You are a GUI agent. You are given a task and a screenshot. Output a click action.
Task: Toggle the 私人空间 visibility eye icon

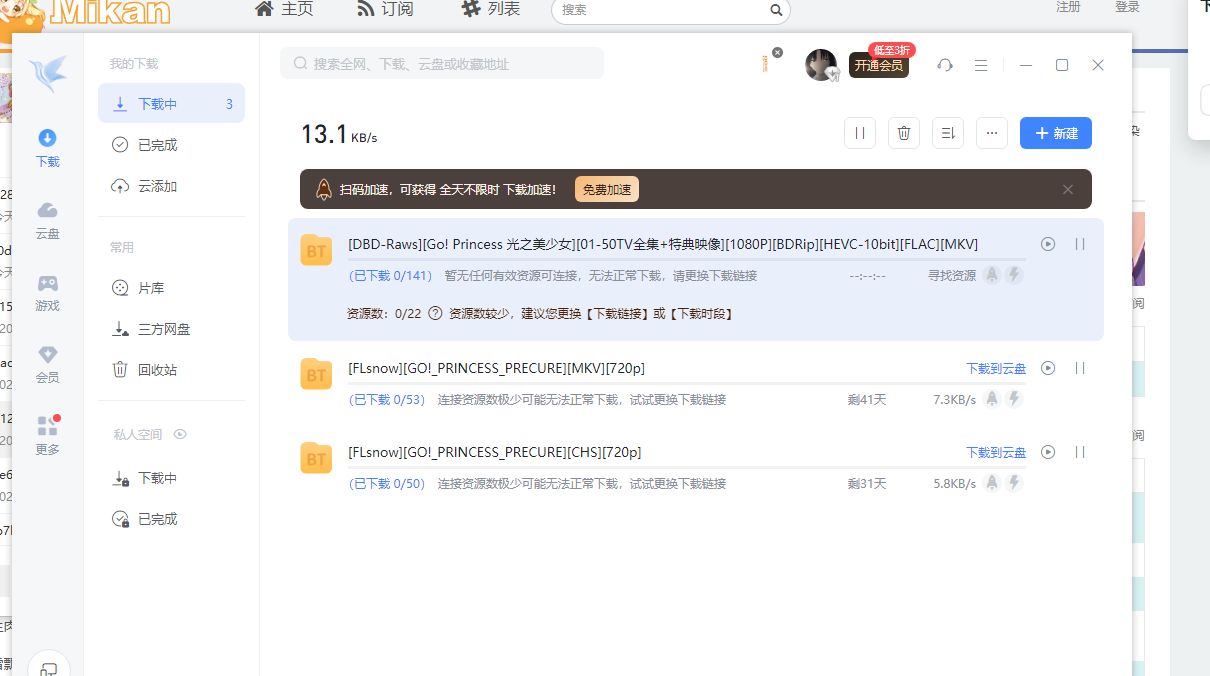tap(181, 434)
